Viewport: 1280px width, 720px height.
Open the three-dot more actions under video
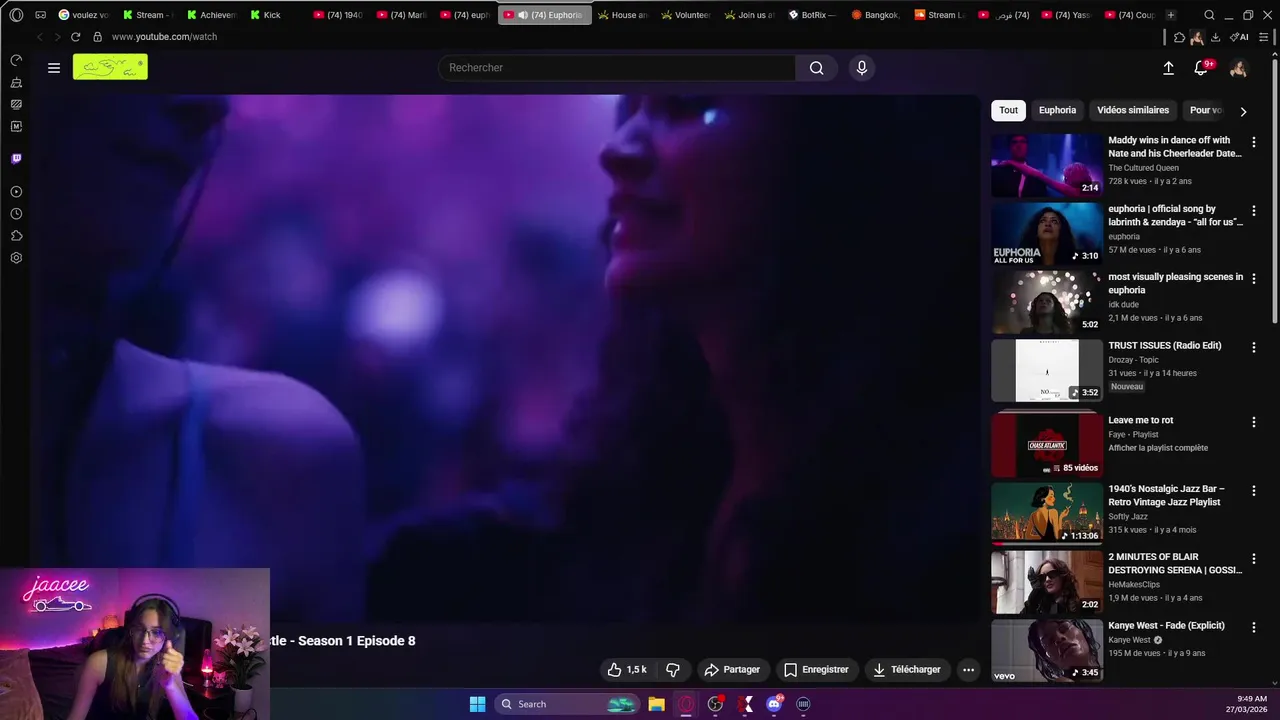coord(968,670)
